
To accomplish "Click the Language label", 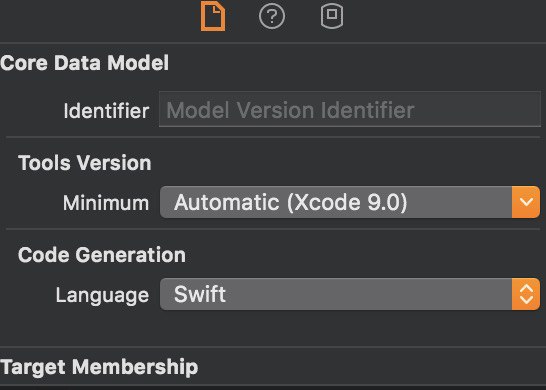I will pos(102,296).
